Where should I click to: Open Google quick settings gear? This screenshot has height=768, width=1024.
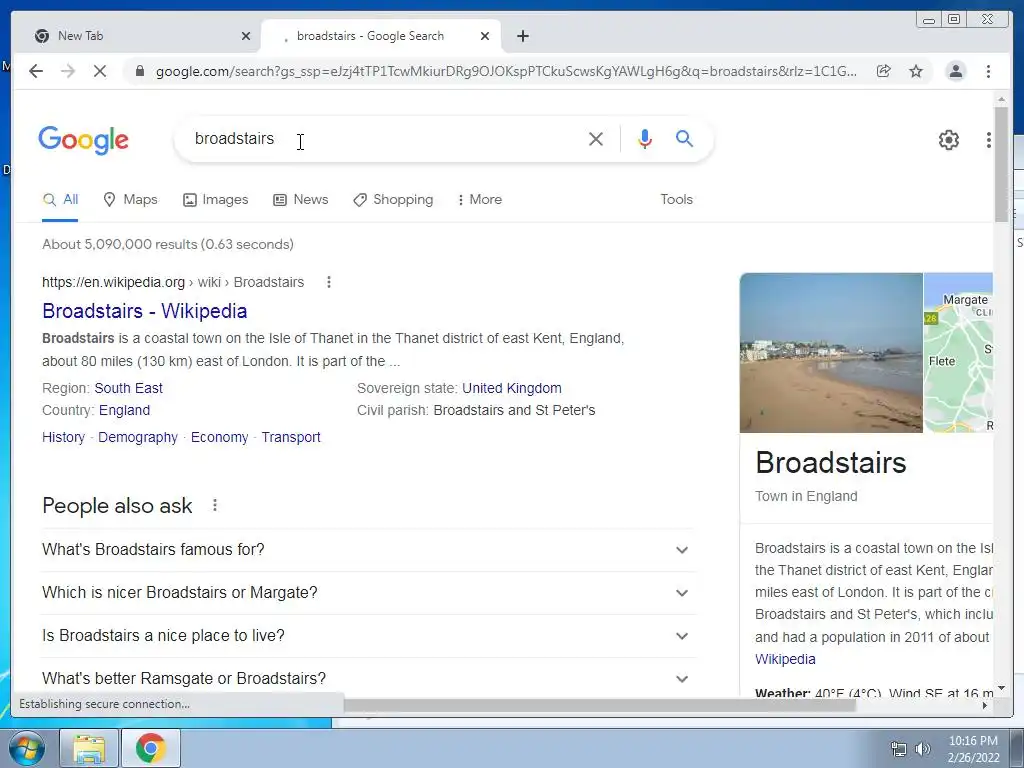click(948, 140)
